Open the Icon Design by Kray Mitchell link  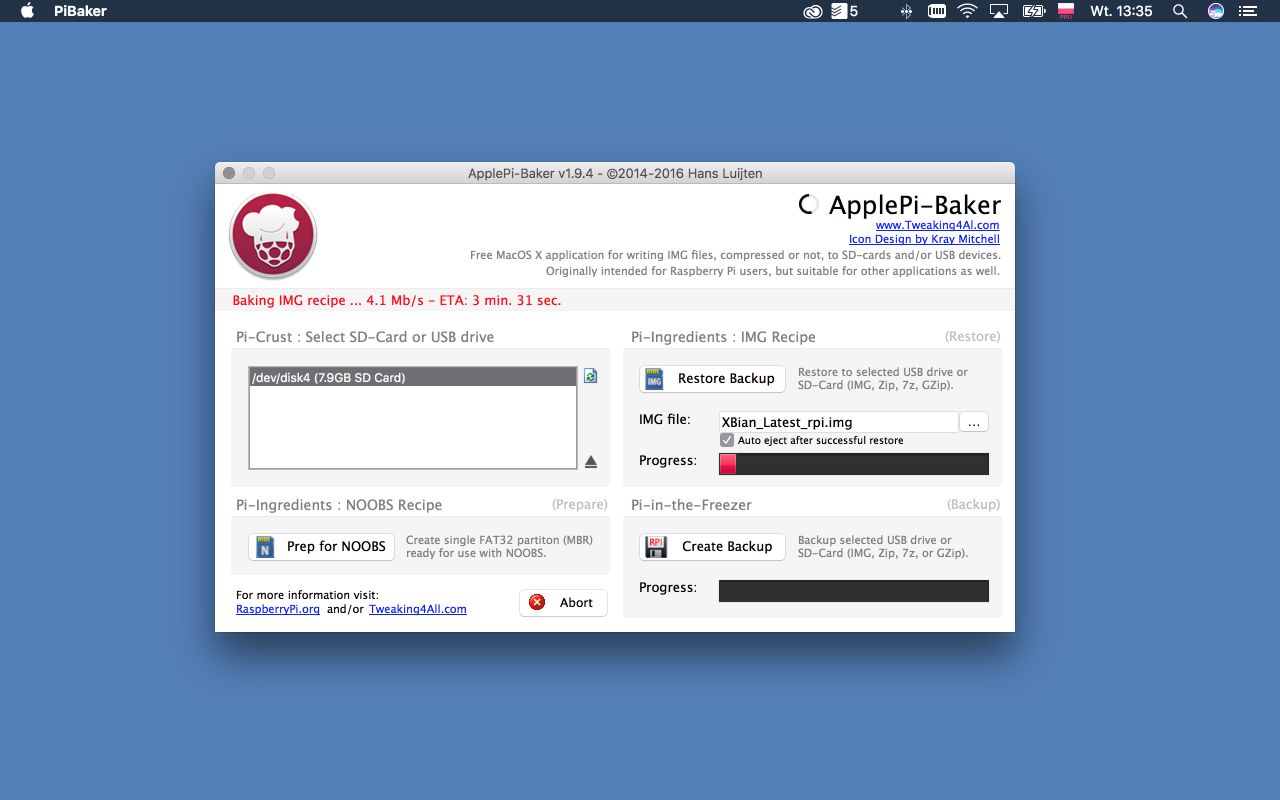924,239
